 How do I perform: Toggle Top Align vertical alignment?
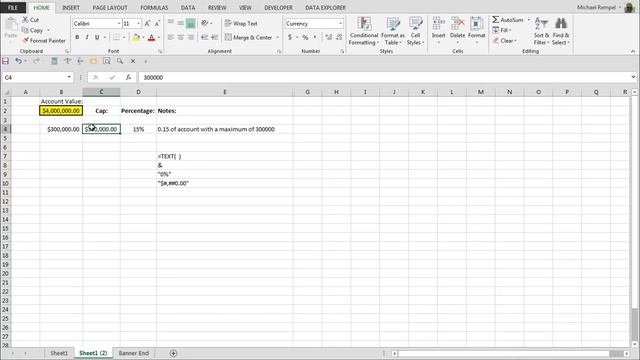point(171,23)
